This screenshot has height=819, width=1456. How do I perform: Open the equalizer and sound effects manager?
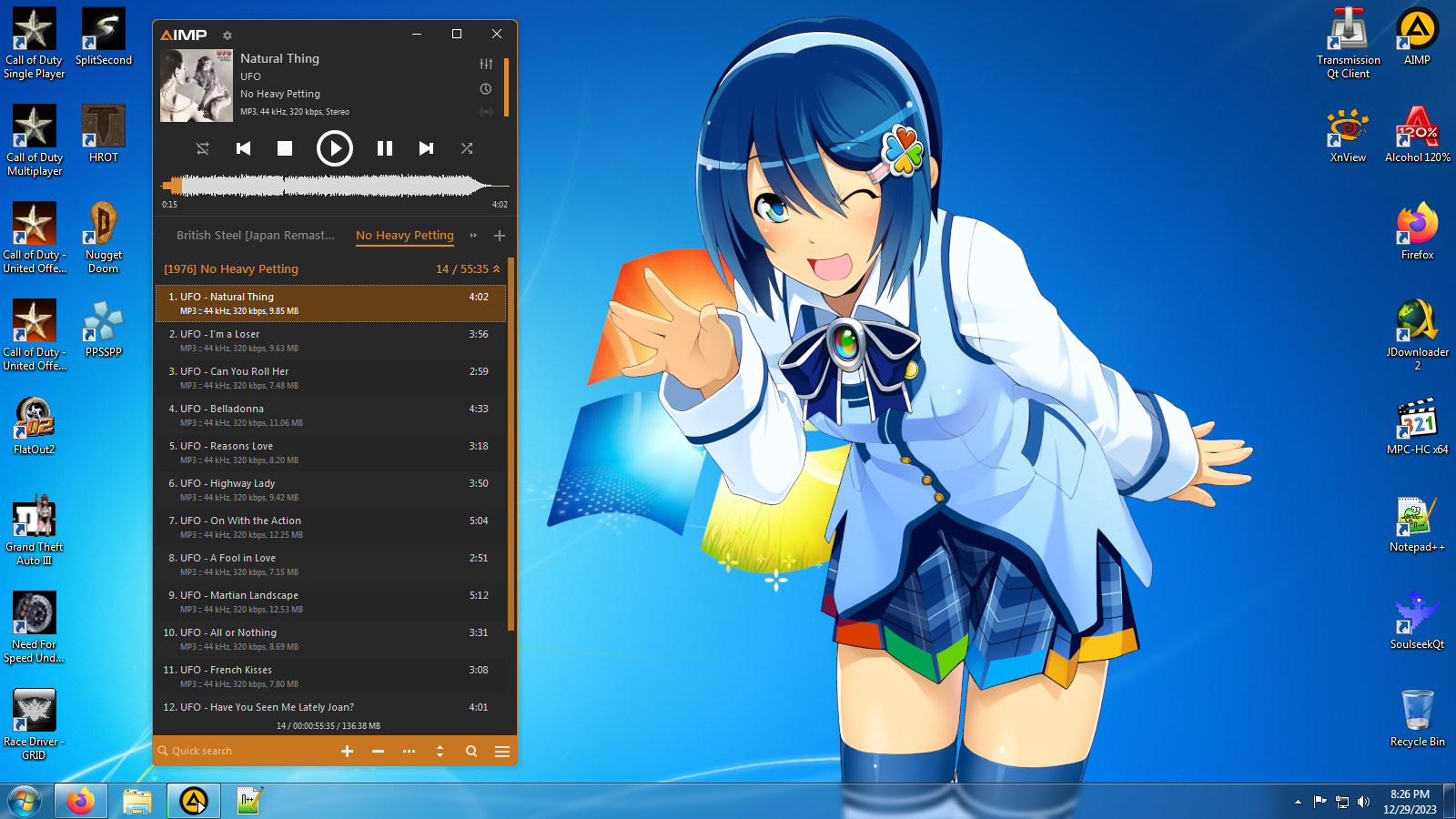[486, 64]
